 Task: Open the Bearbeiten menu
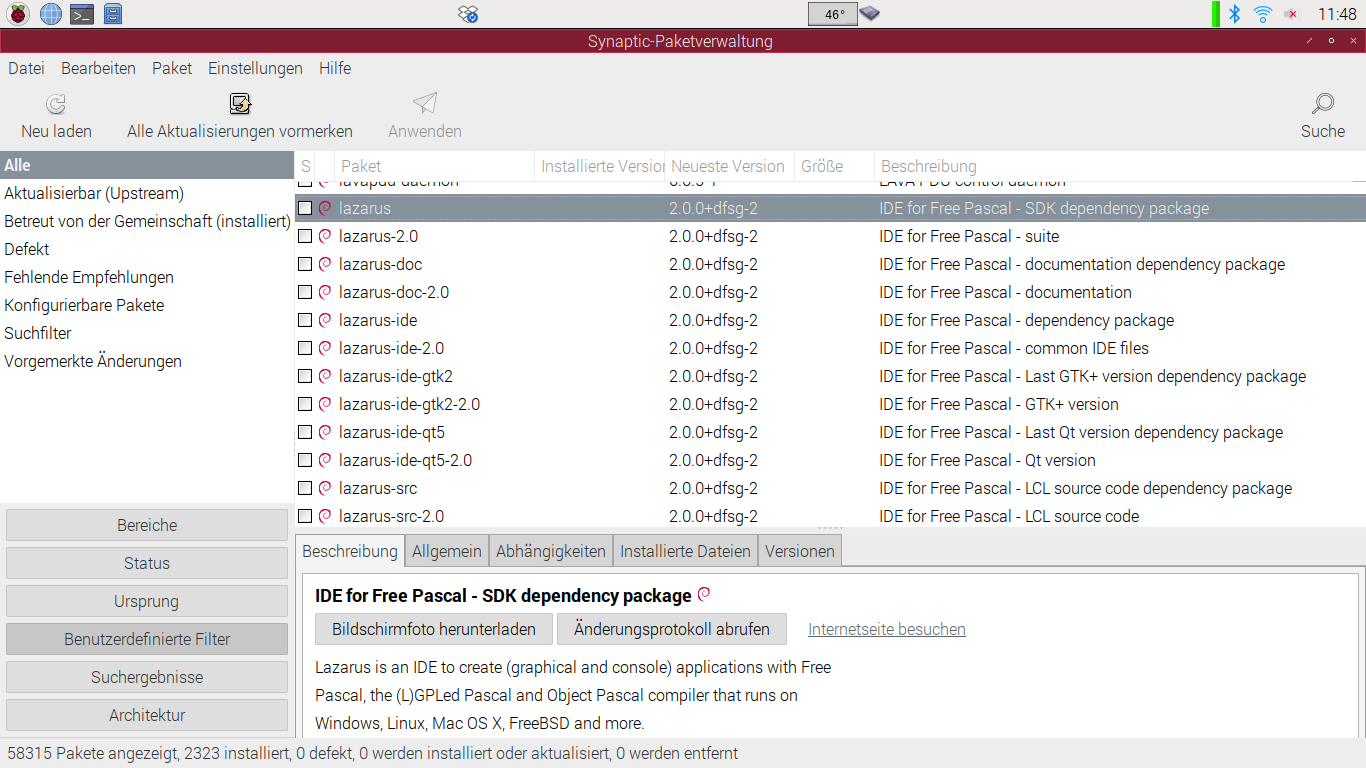(x=98, y=68)
